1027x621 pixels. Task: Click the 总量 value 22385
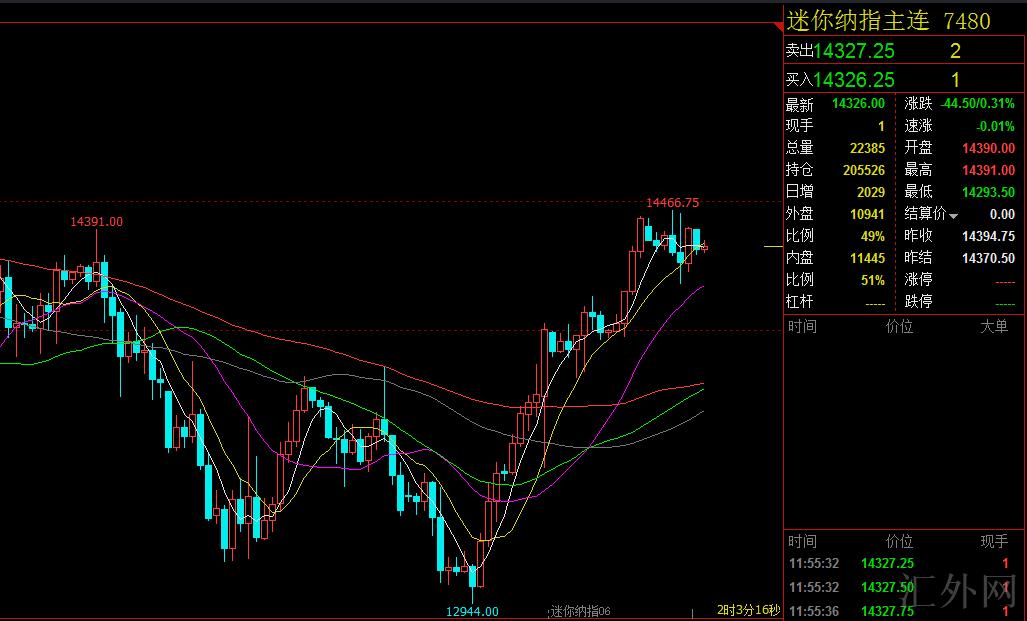tap(866, 148)
